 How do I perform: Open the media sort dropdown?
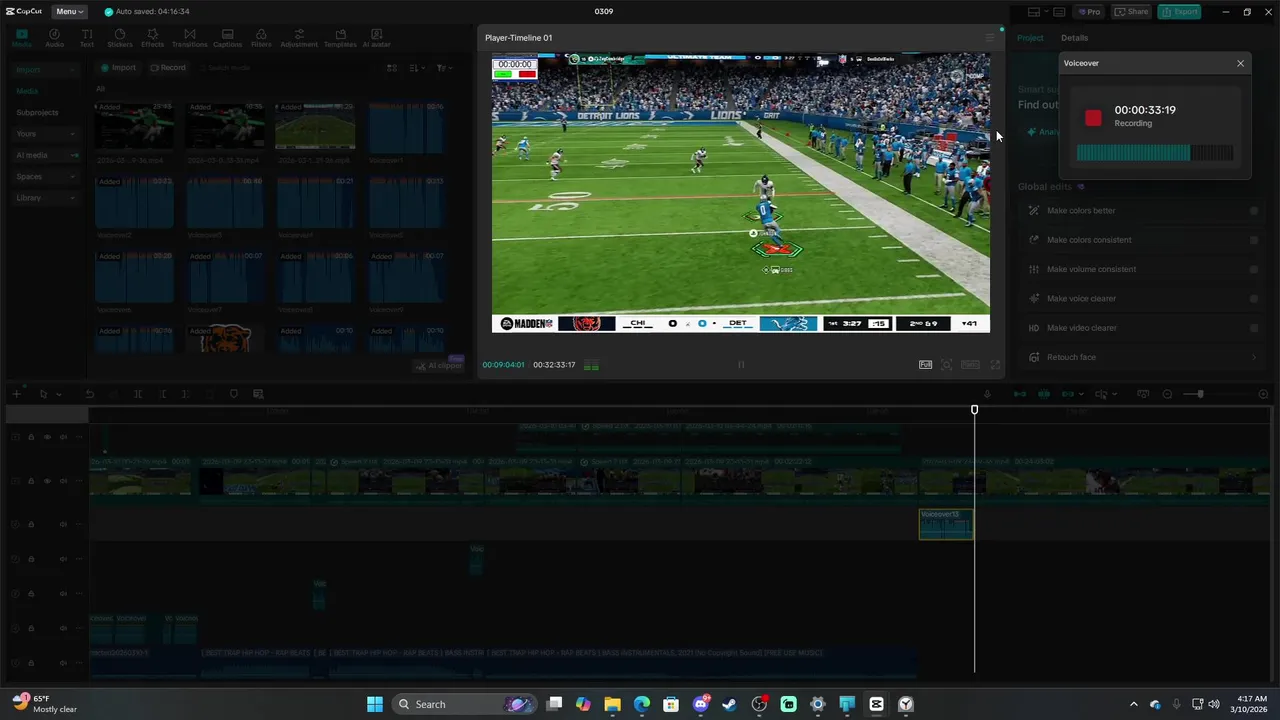(416, 68)
